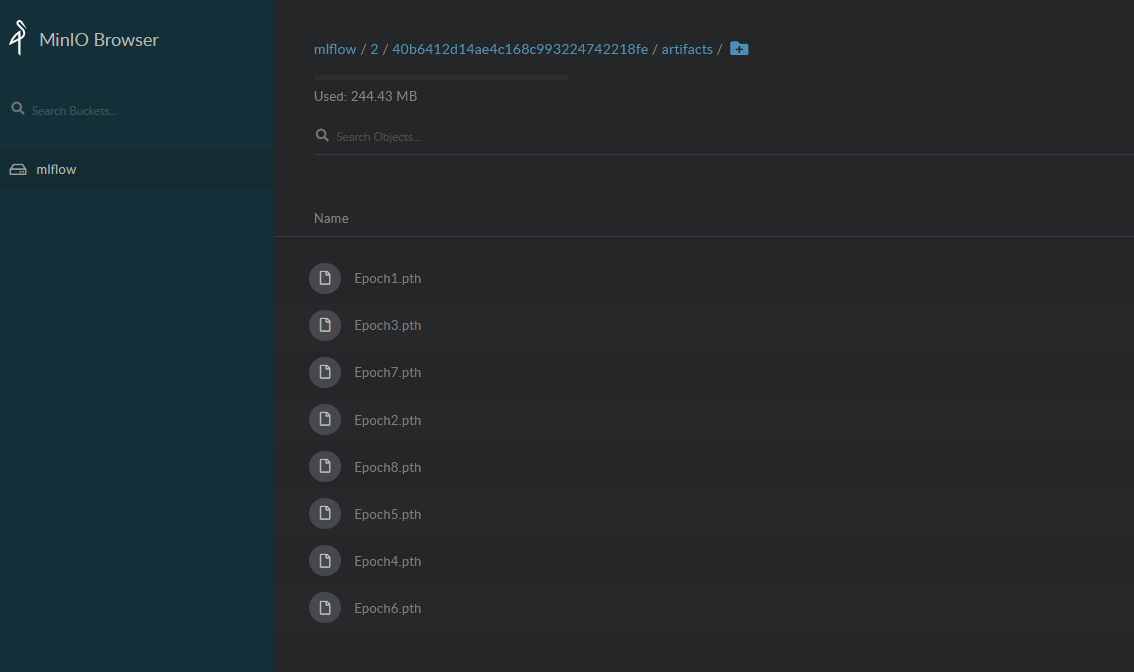Sort objects by the Name column header

pyautogui.click(x=331, y=218)
